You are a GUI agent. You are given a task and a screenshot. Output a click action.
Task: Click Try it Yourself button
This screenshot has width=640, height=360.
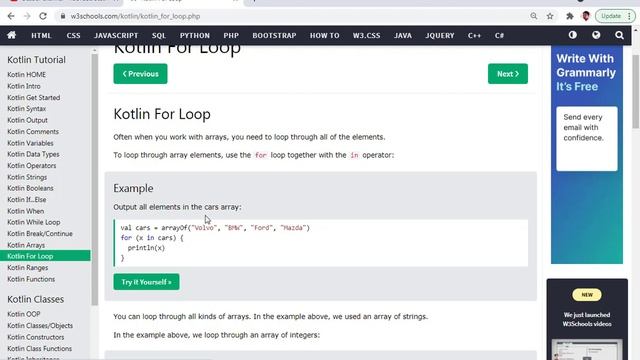click(x=146, y=282)
